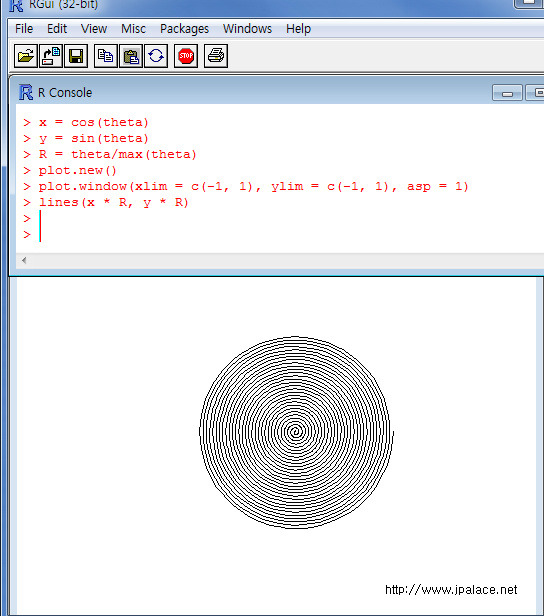This screenshot has width=544, height=616.
Task: Open the Packages menu
Action: 184,29
